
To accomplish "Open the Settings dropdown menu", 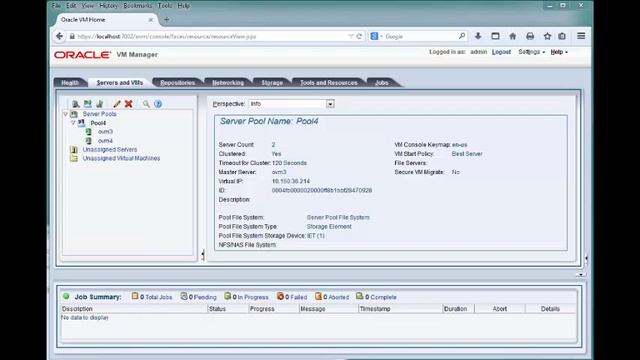I will pyautogui.click(x=531, y=52).
